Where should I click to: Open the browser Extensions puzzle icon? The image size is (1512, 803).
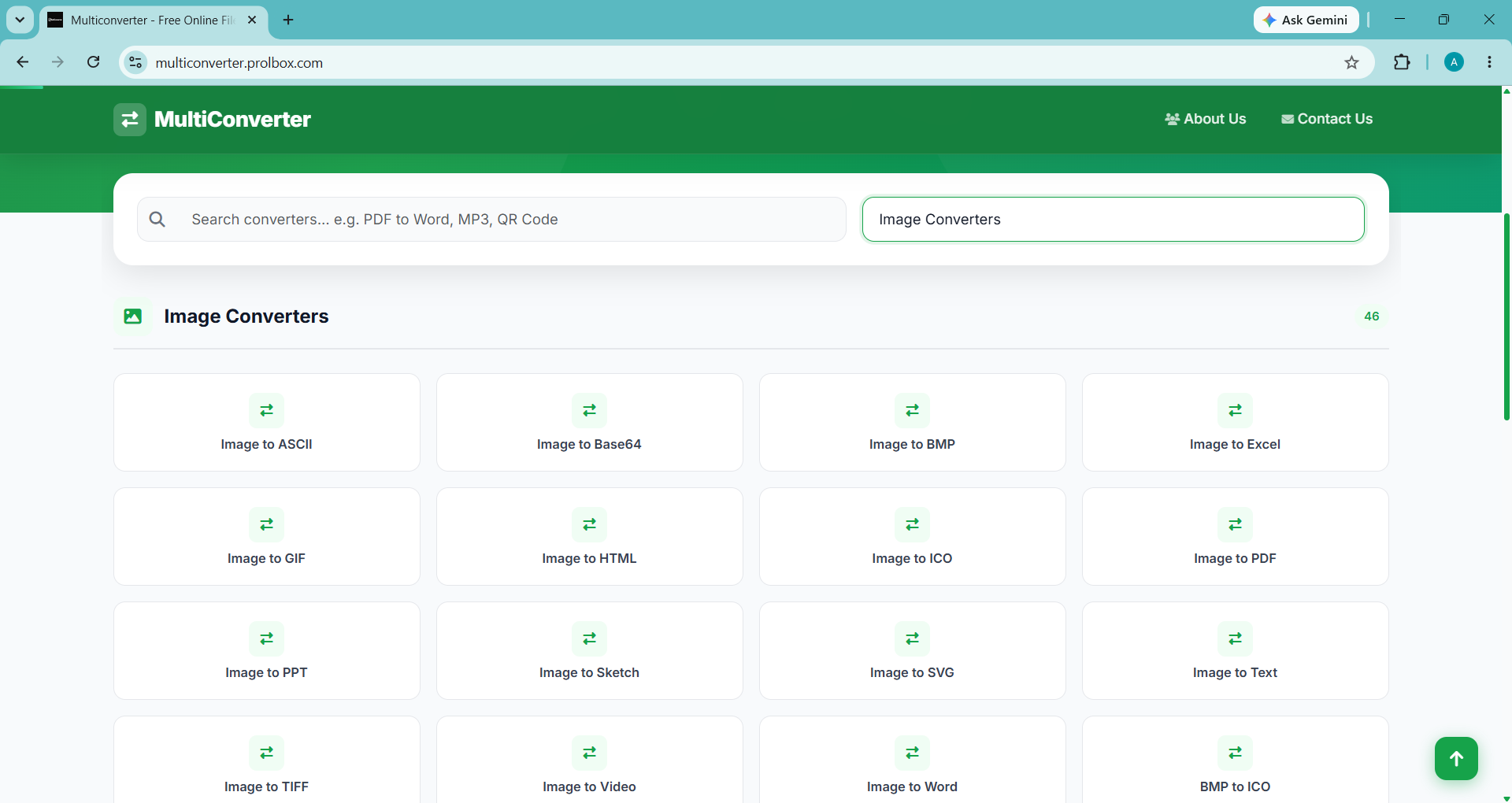point(1402,62)
